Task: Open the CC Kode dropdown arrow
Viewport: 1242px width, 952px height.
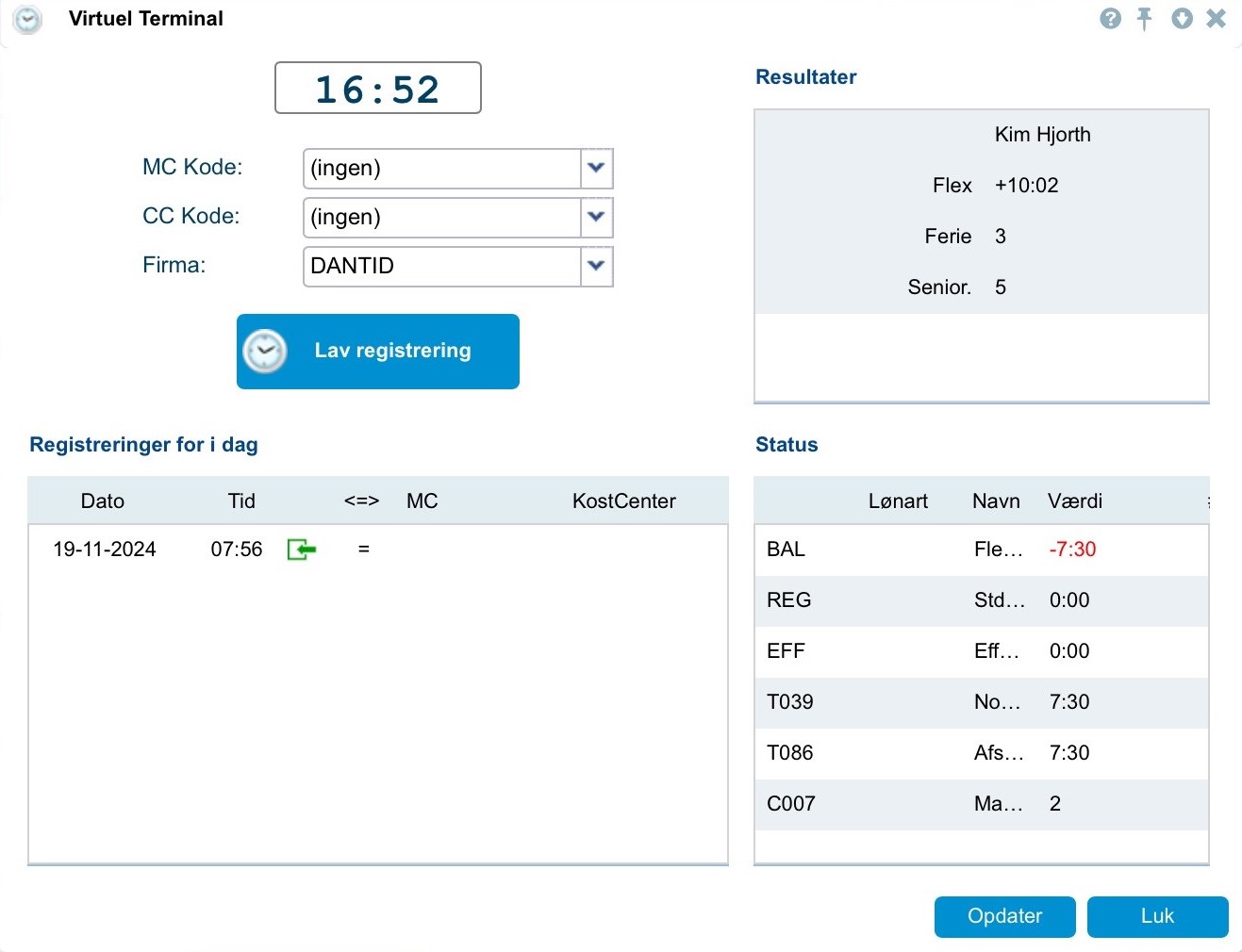Action: (x=596, y=217)
